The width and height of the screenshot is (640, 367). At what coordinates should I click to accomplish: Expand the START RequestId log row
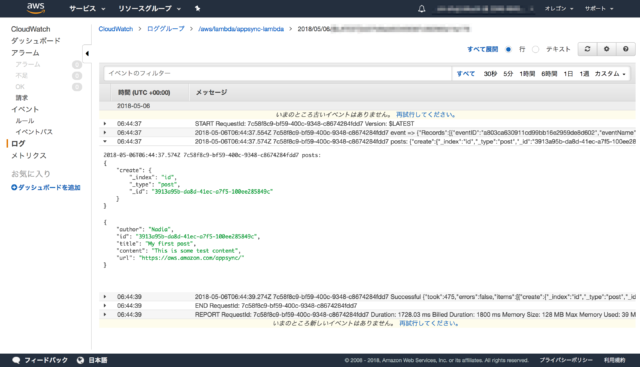pos(105,124)
